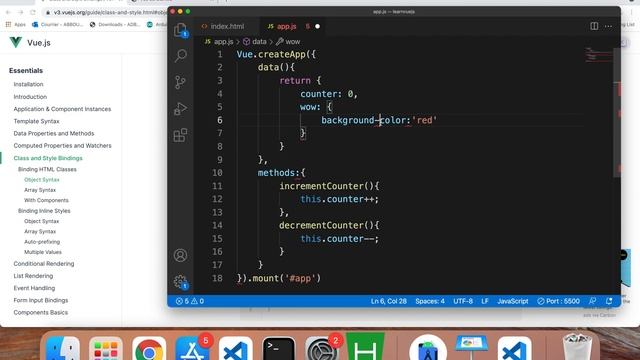Click line number 18 in the gutter
Screen dimensions: 640x360
[x=217, y=278]
